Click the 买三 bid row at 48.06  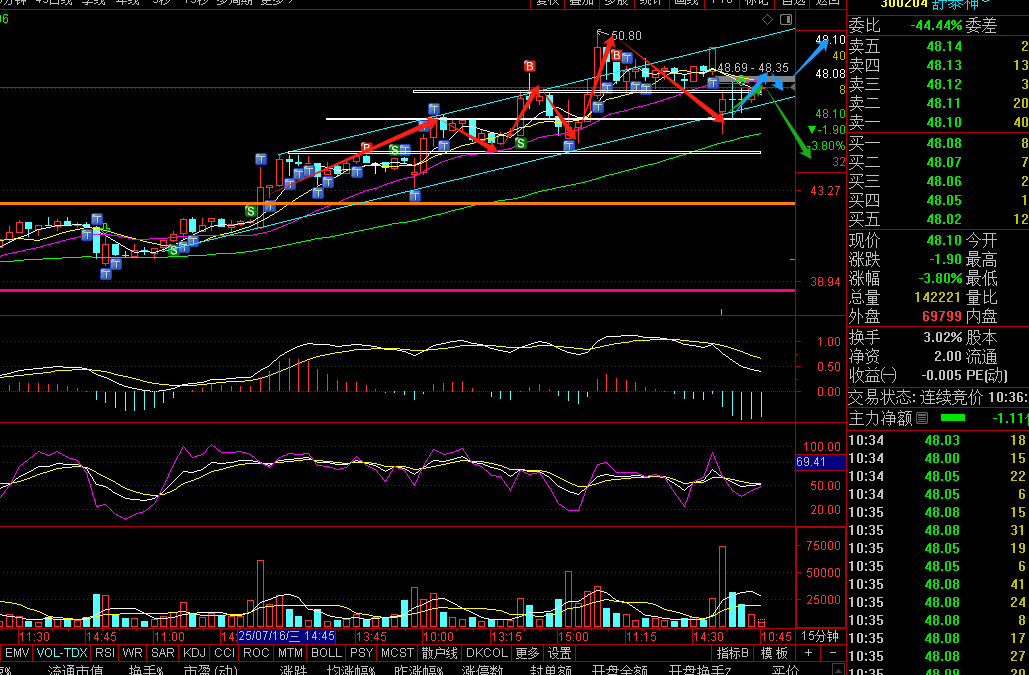[x=938, y=181]
